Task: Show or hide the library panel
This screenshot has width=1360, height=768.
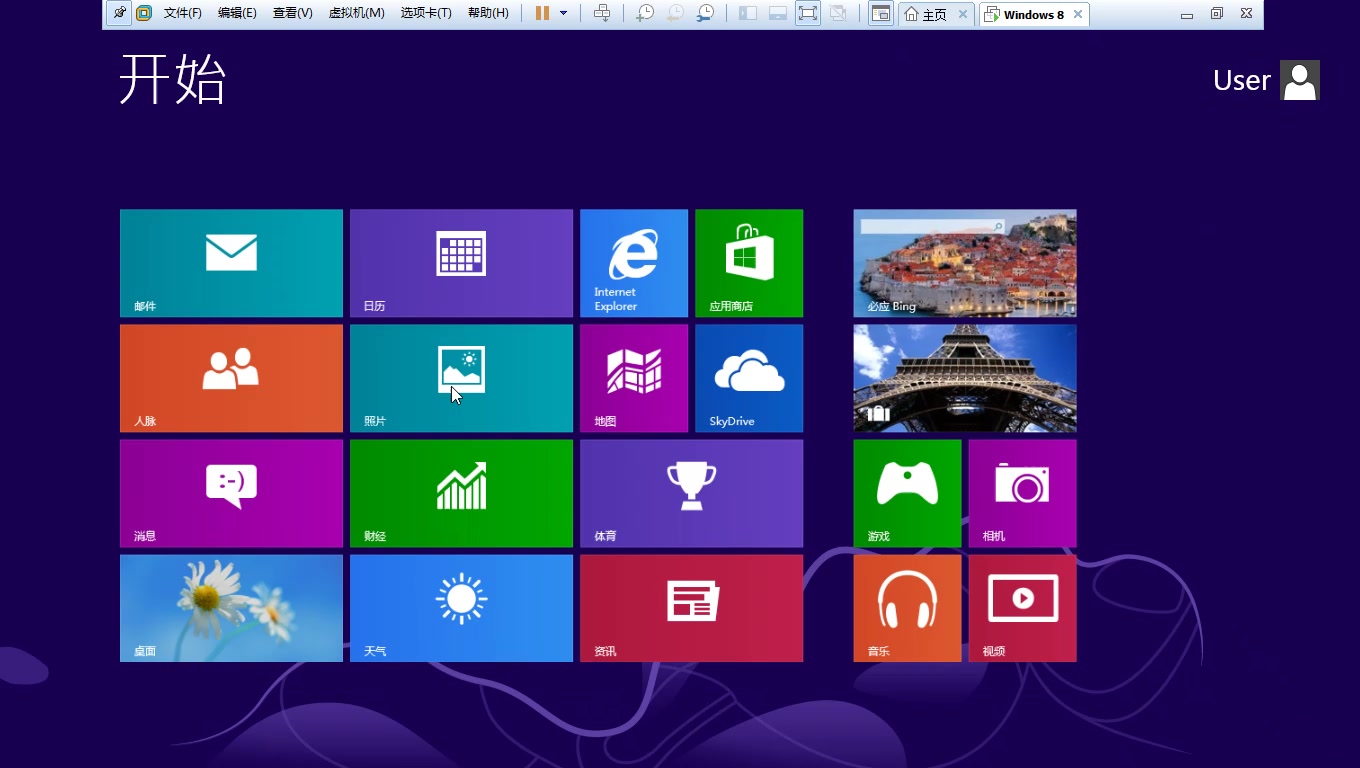Action: tap(747, 13)
